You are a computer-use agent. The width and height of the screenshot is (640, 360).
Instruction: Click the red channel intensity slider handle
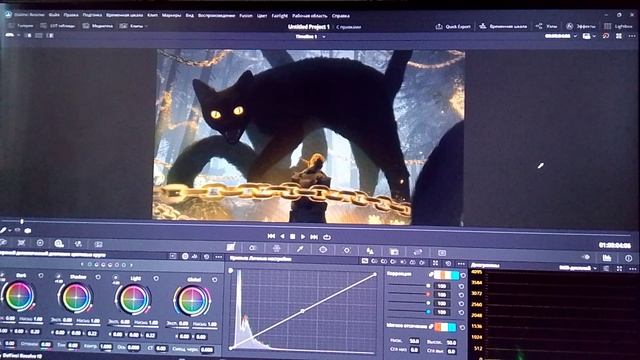pos(428,294)
